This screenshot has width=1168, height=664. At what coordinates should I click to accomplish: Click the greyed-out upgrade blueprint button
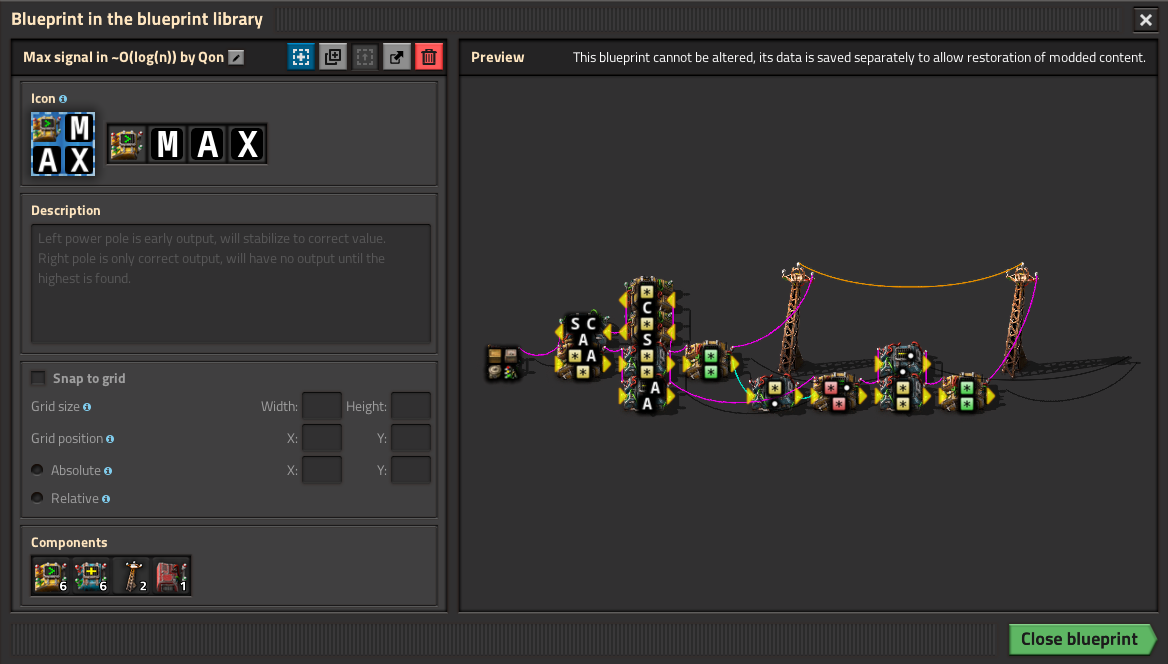click(x=365, y=57)
